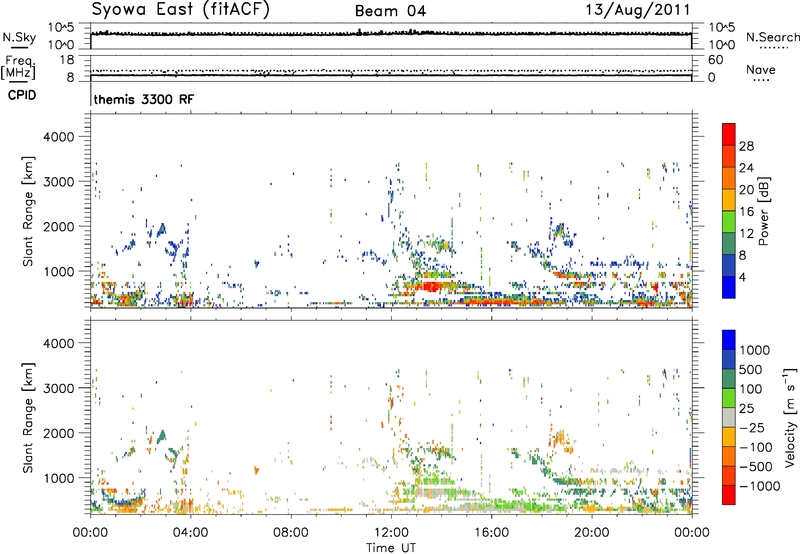Click the "4000" range tick in the velocity panel
The width and height of the screenshot is (800, 554).
click(58, 343)
